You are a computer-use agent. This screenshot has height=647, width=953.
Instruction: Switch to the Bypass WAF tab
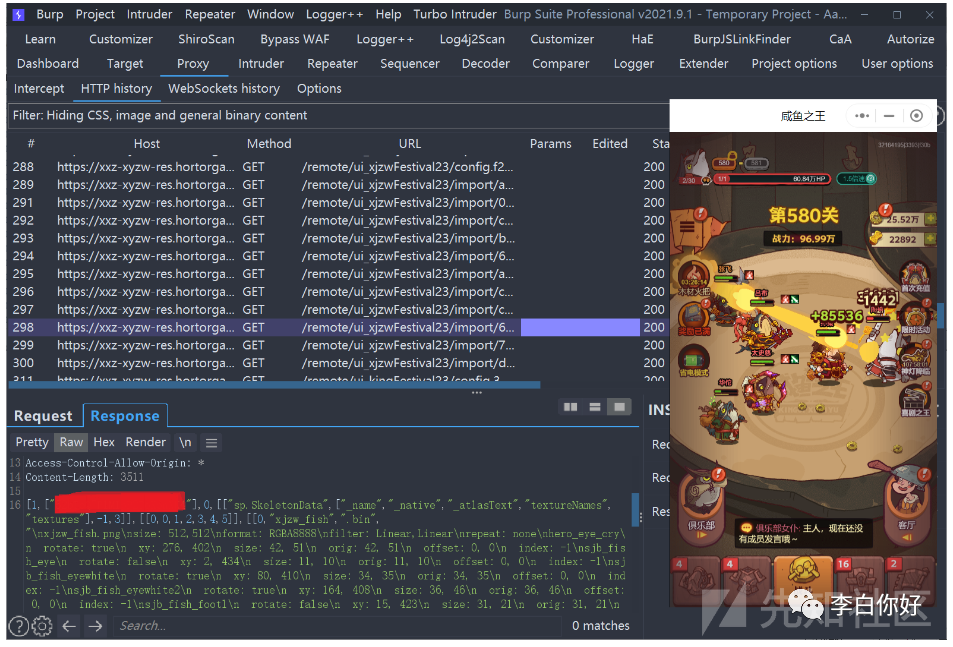(295, 39)
